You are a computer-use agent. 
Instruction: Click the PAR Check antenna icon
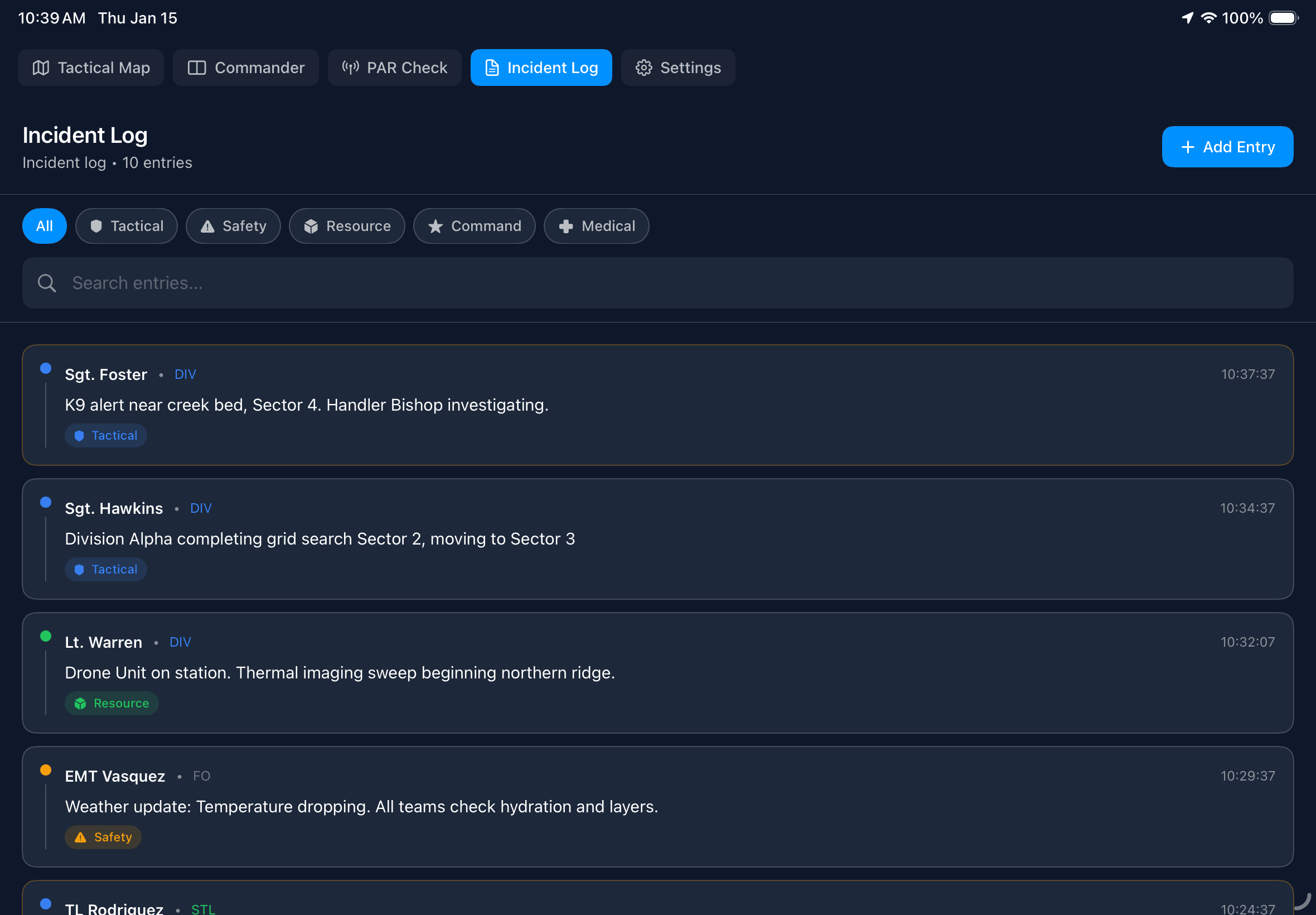point(350,68)
